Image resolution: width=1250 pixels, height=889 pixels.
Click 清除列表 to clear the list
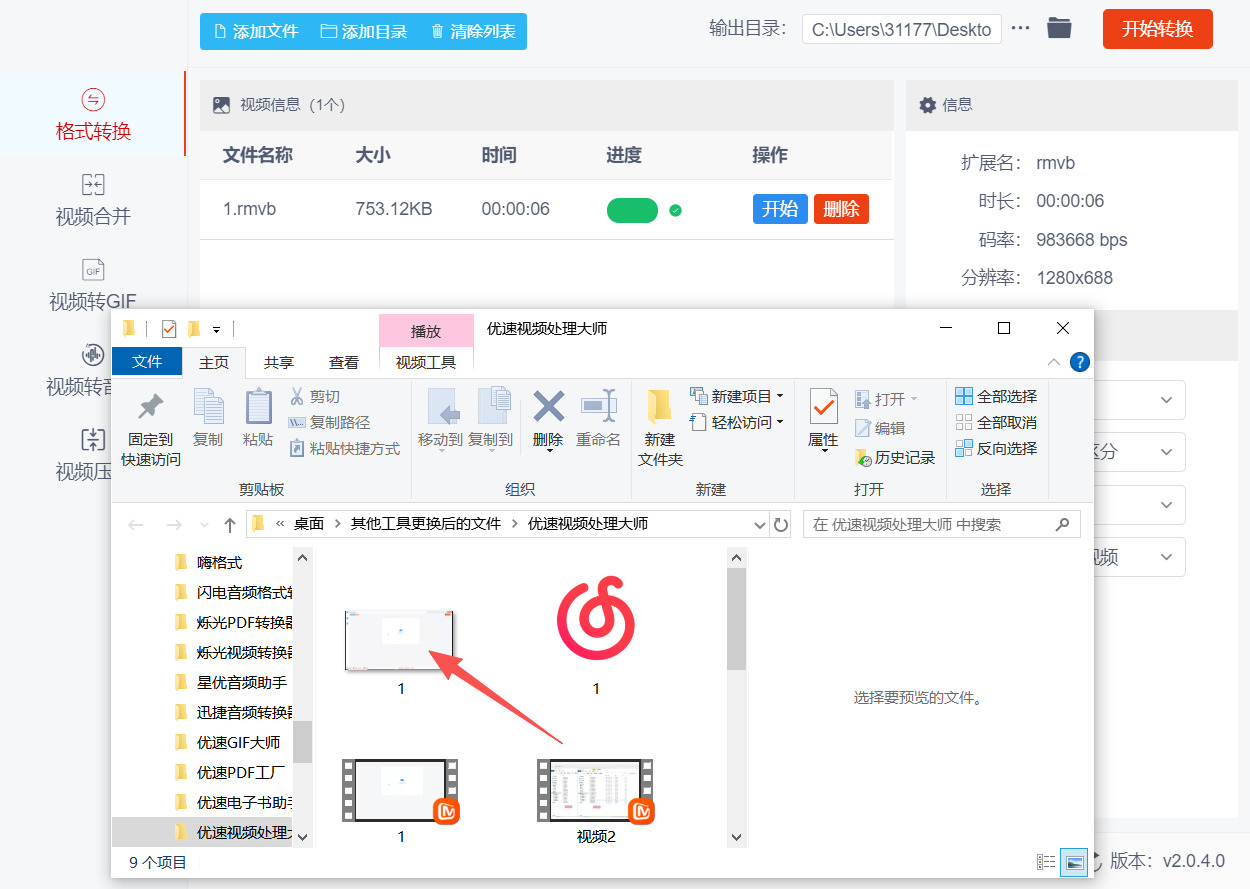point(473,31)
